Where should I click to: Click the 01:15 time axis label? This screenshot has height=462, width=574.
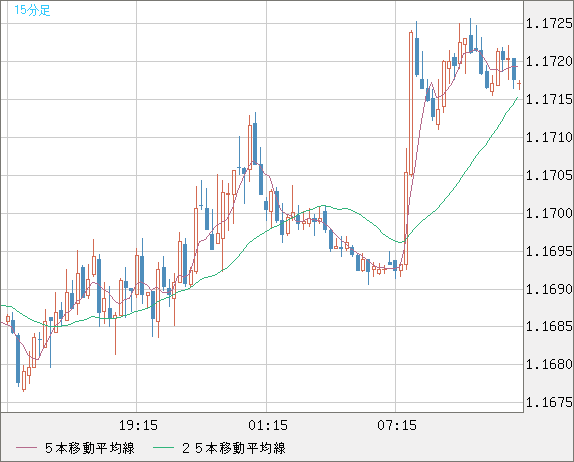coord(268,425)
